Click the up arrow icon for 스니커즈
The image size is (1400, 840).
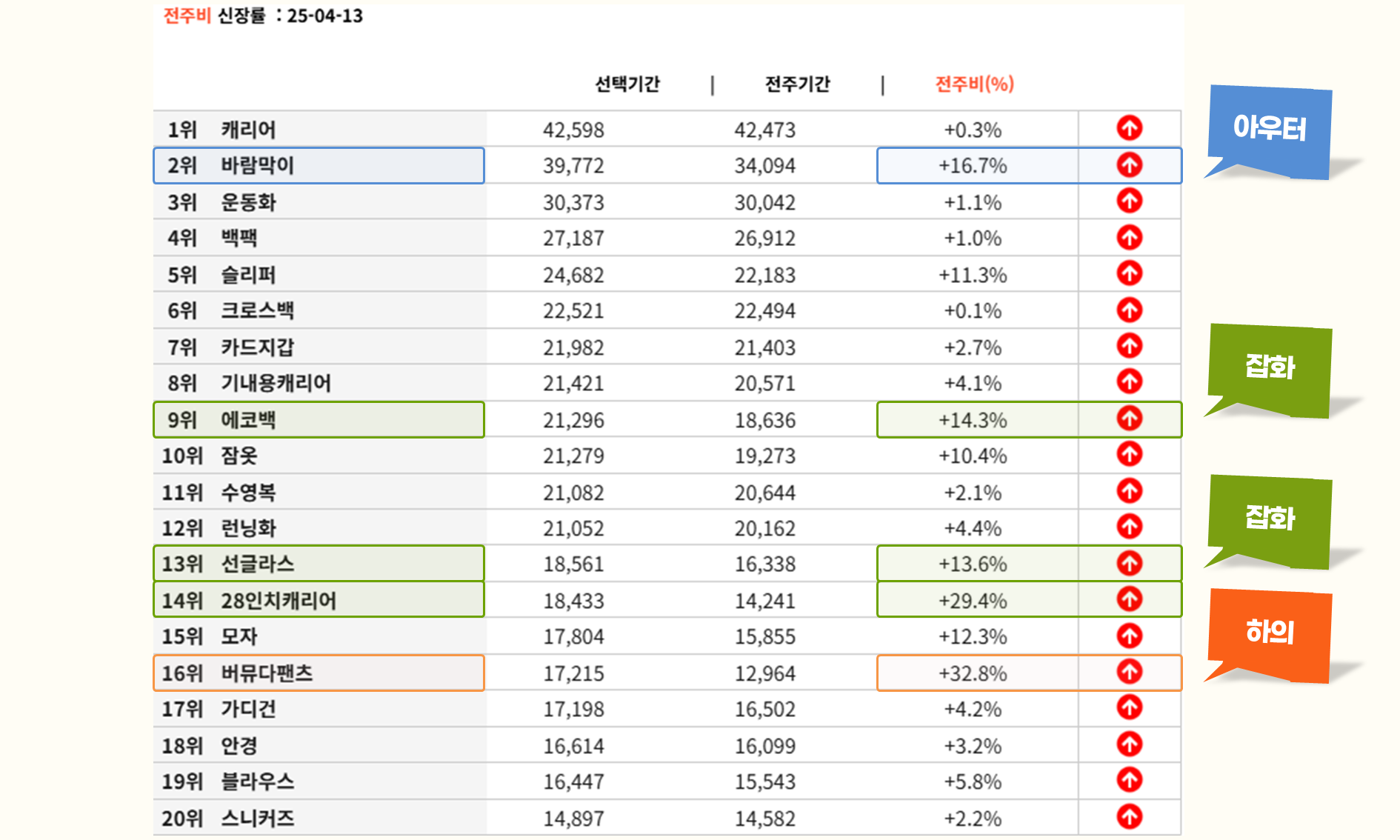click(1129, 817)
